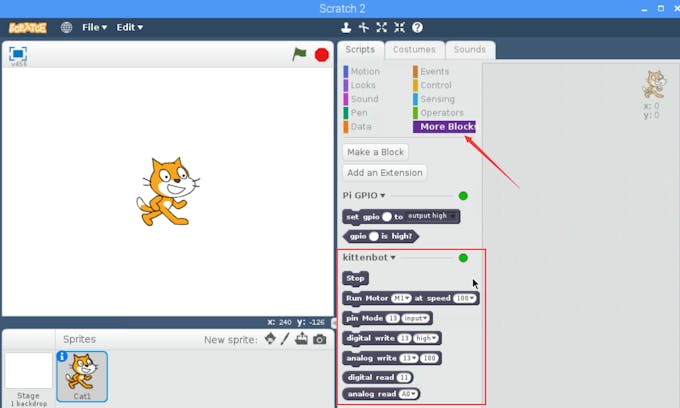Minimize the Scratch 2 window
The height and width of the screenshot is (408, 680).
point(644,9)
